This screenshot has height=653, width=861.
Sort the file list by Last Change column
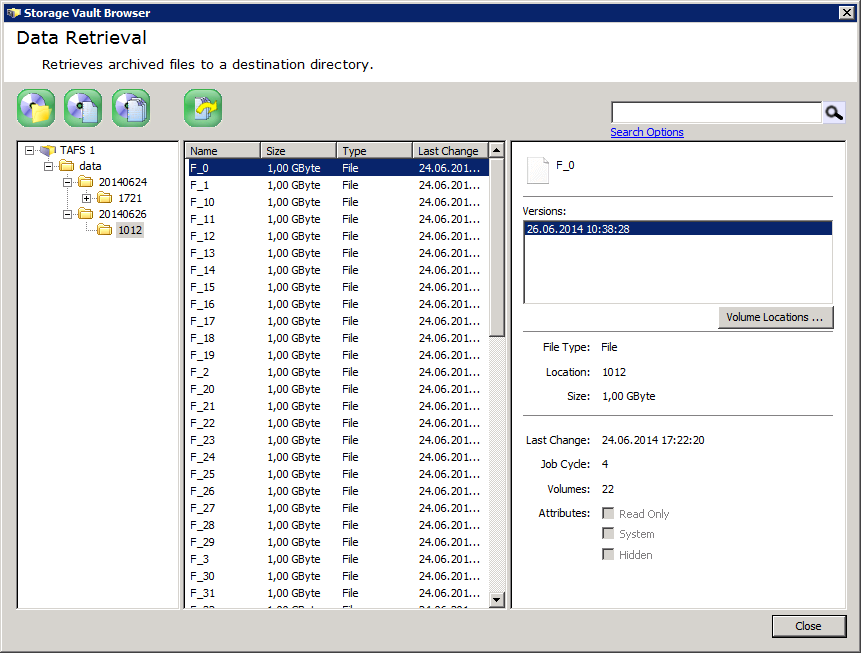coord(450,150)
